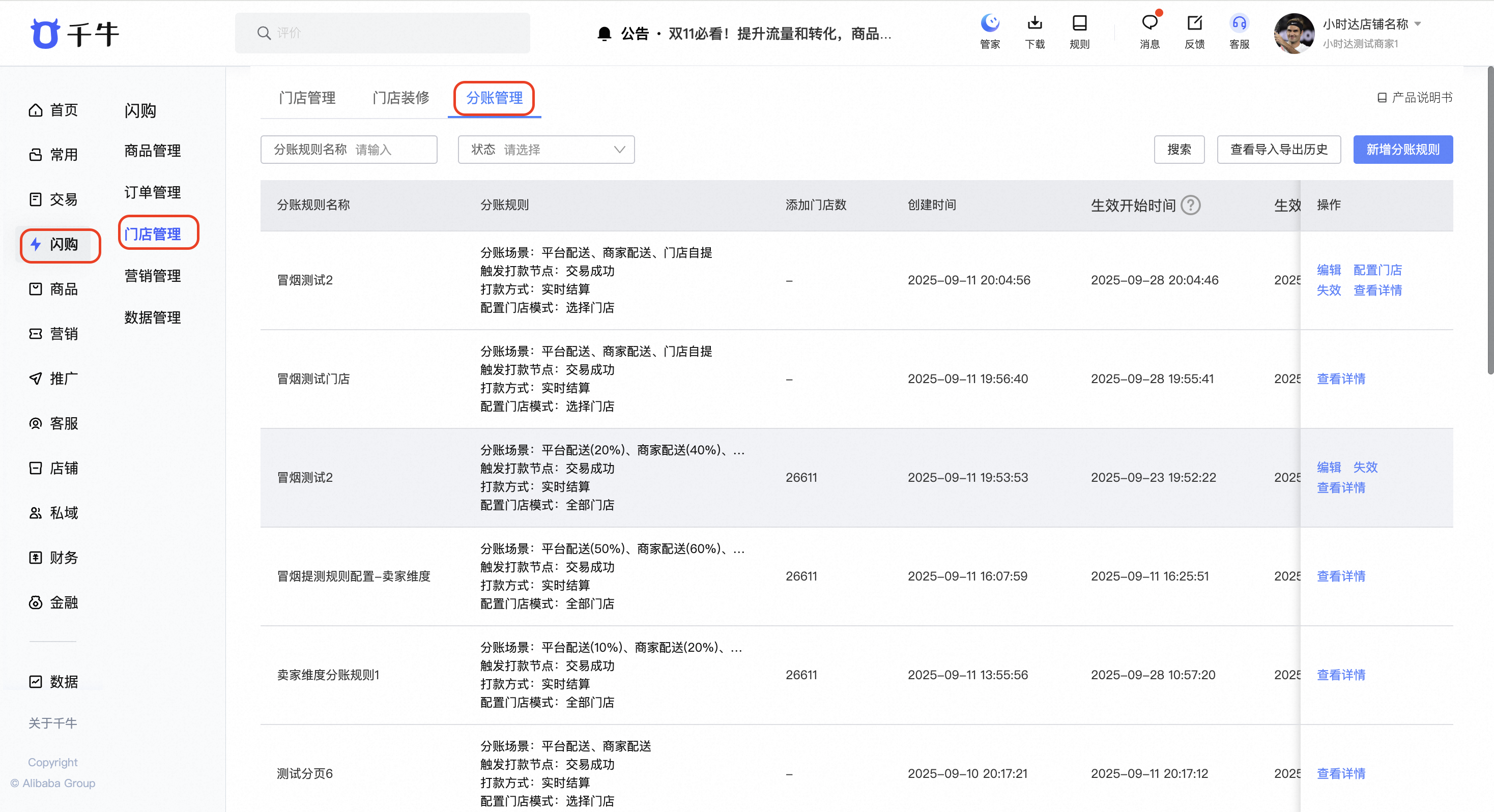
Task: Click the 分账规则名称 input field
Action: [349, 150]
